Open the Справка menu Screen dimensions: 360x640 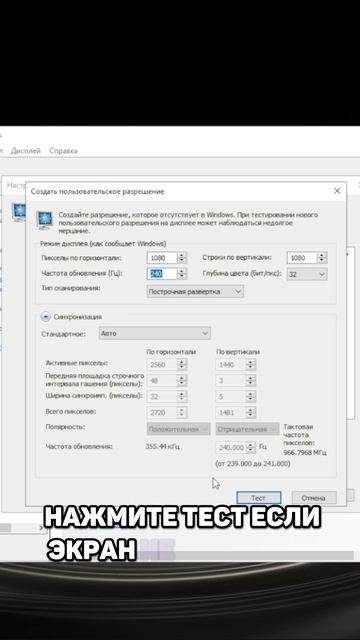(x=63, y=151)
